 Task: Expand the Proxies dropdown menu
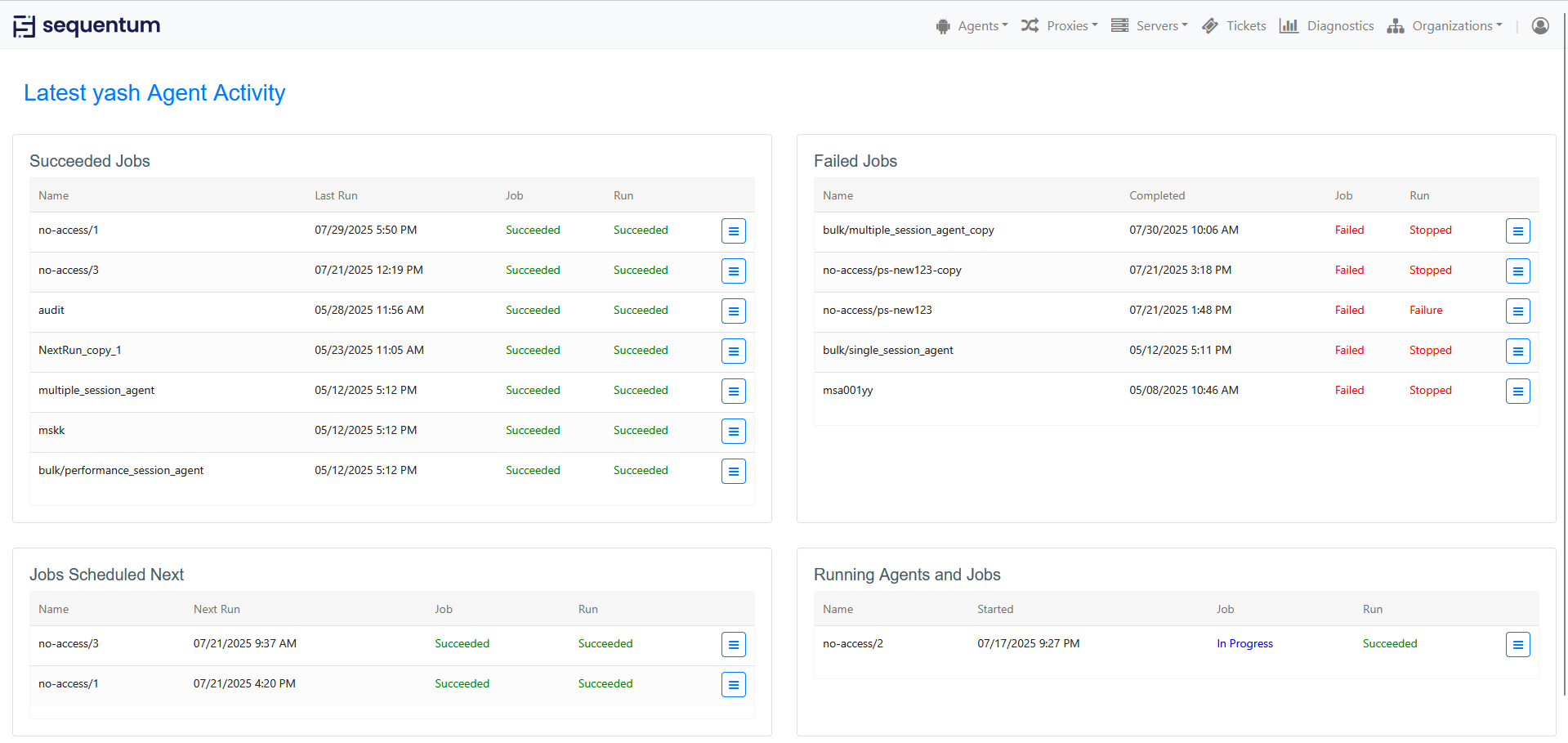[x=1060, y=26]
